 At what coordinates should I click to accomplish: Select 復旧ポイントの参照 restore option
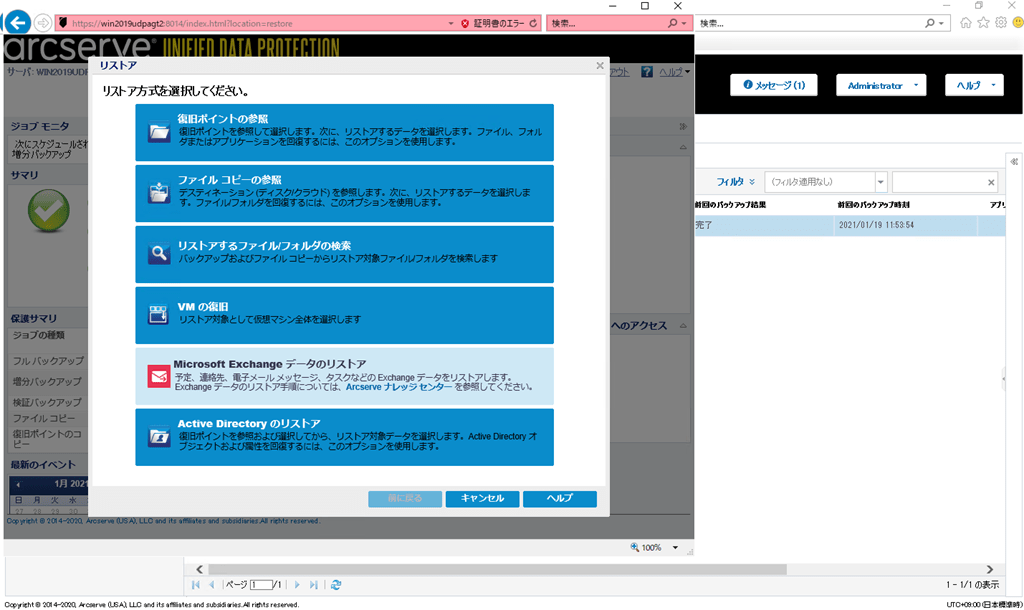[x=344, y=133]
